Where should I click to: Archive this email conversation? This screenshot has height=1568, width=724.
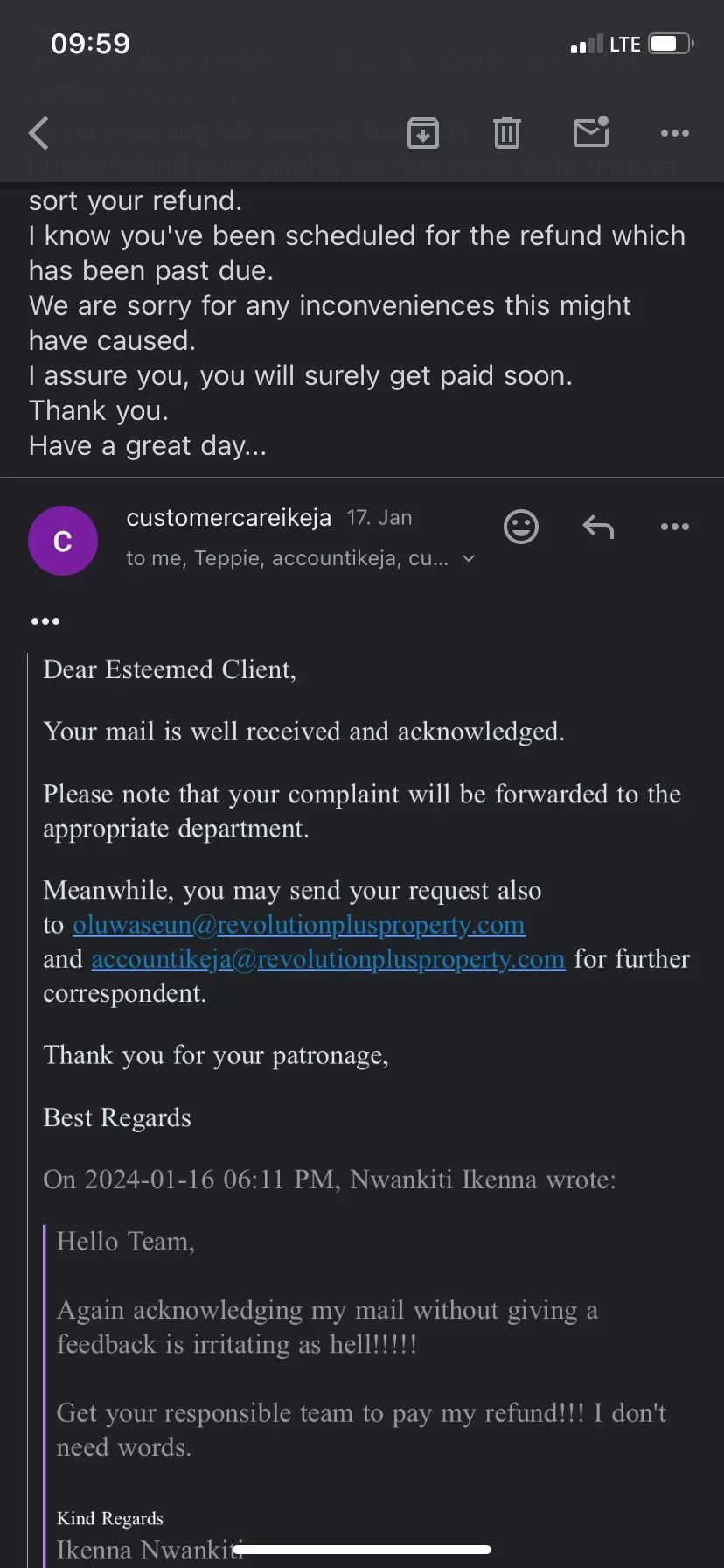click(423, 133)
